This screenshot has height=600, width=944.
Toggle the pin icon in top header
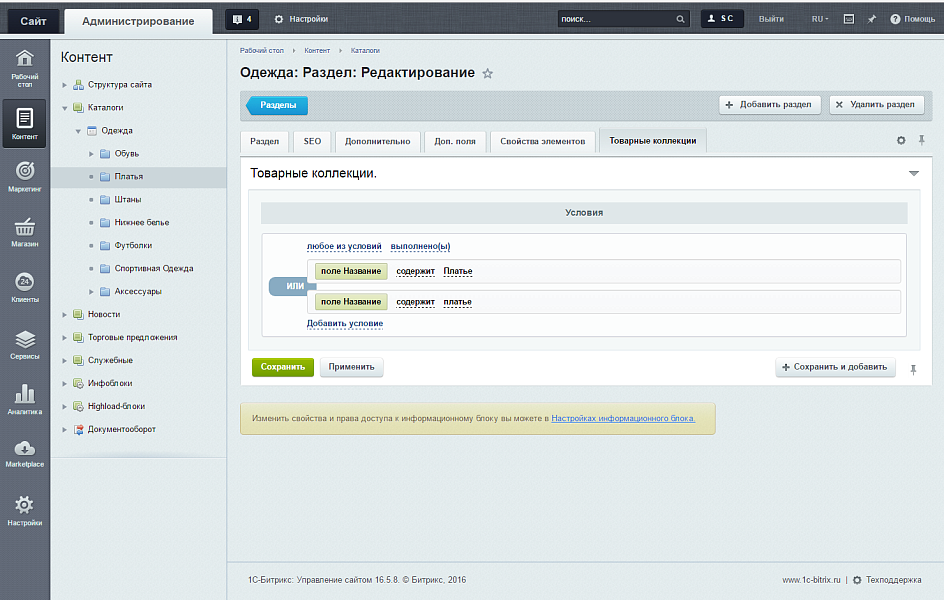point(872,19)
